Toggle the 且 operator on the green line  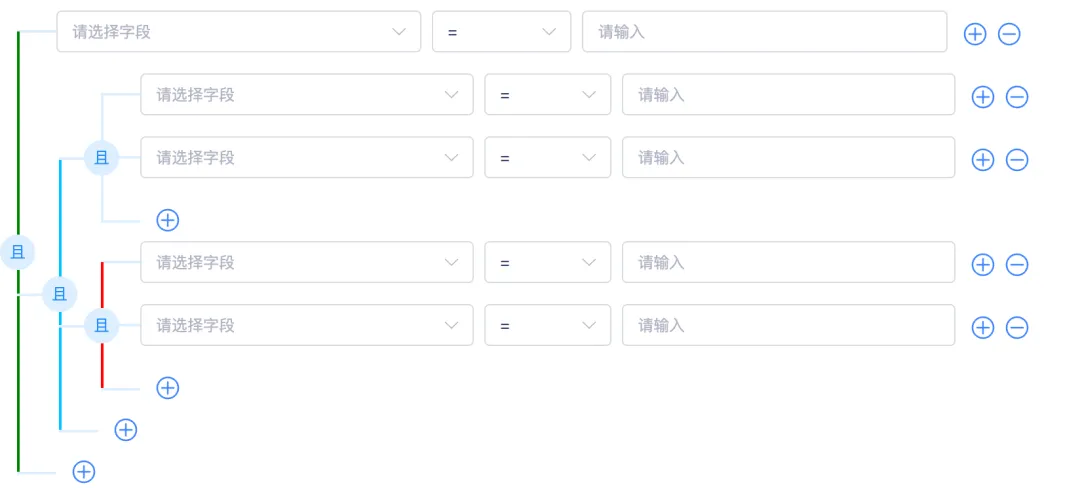coord(18,252)
